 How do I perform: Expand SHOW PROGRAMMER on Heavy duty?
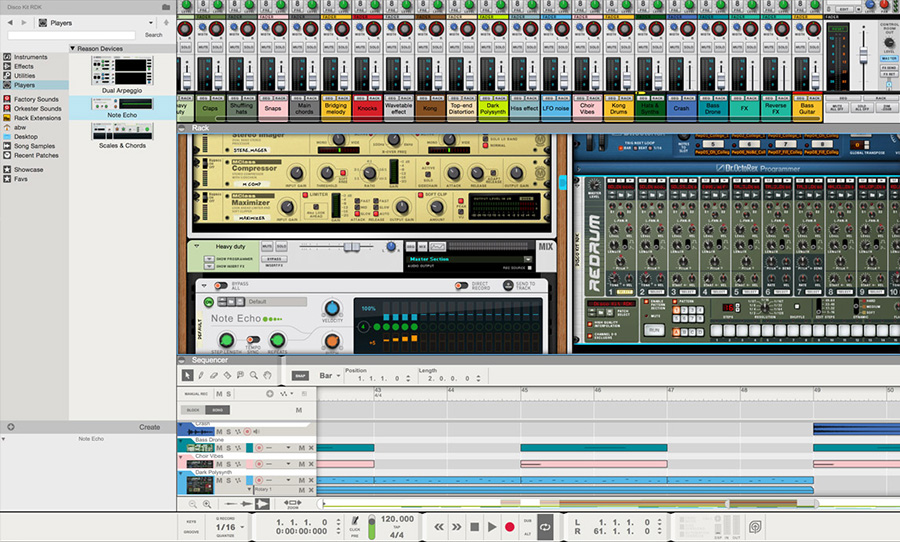[209, 259]
